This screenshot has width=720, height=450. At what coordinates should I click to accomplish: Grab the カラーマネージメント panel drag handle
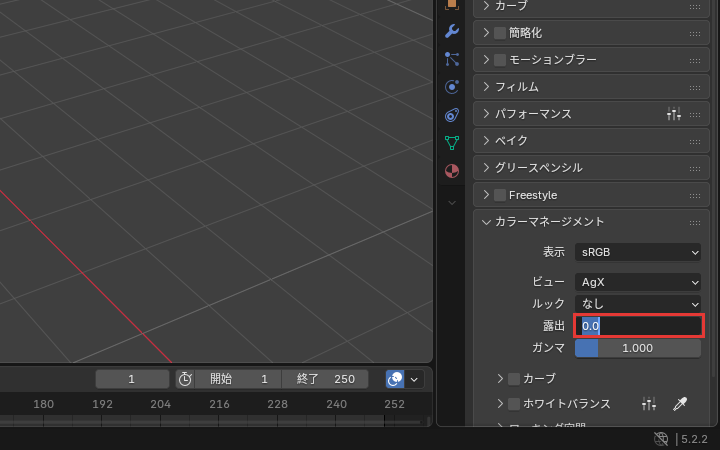(x=695, y=223)
